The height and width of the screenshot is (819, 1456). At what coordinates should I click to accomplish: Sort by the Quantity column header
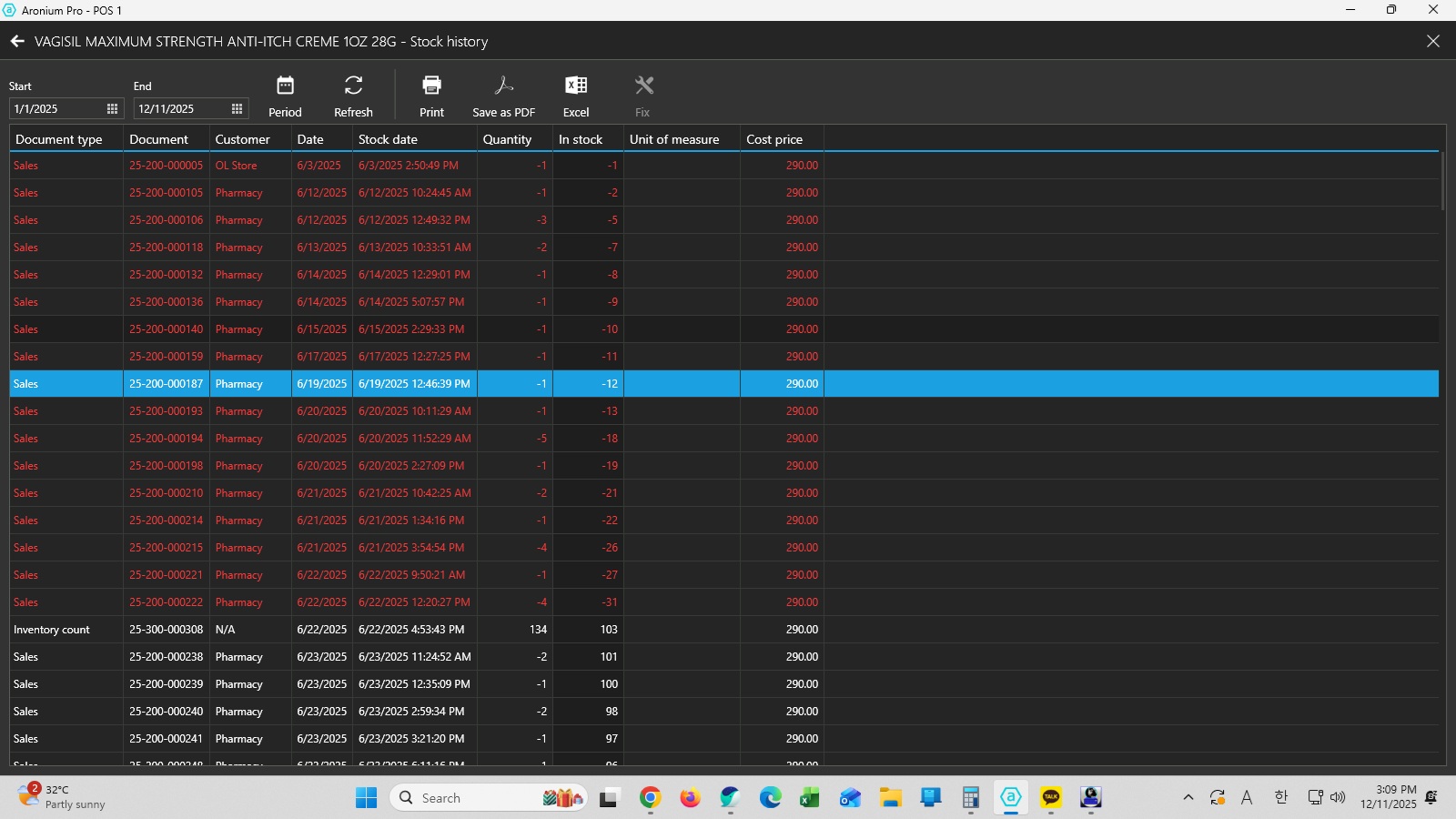tap(507, 139)
